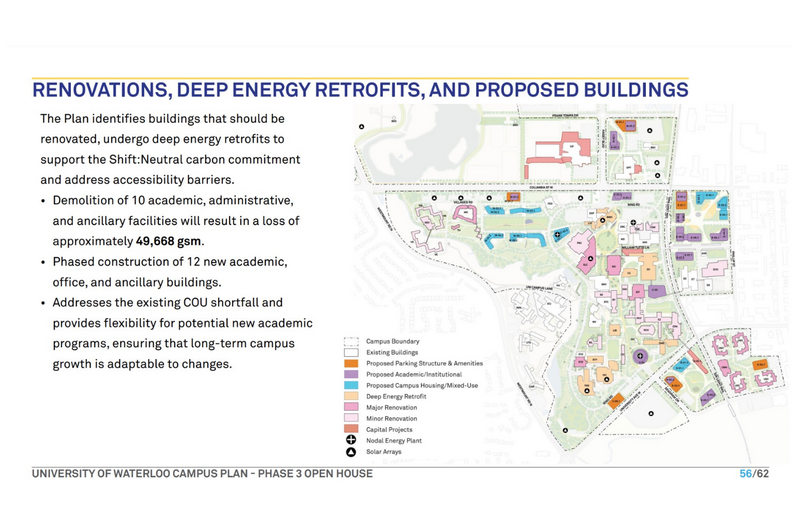Image resolution: width=797 pixels, height=532 pixels.
Task: Click the slide title heading text
Action: tap(360, 90)
